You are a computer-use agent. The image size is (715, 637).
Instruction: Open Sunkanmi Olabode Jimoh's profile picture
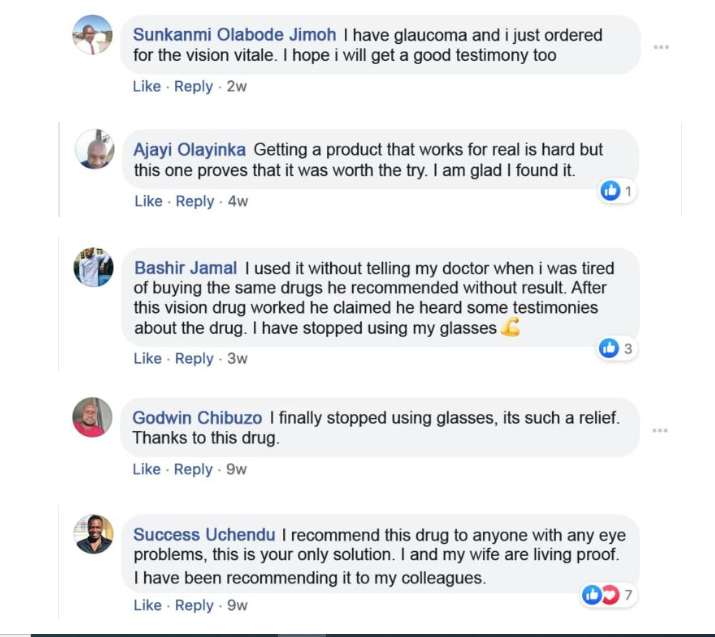(93, 35)
